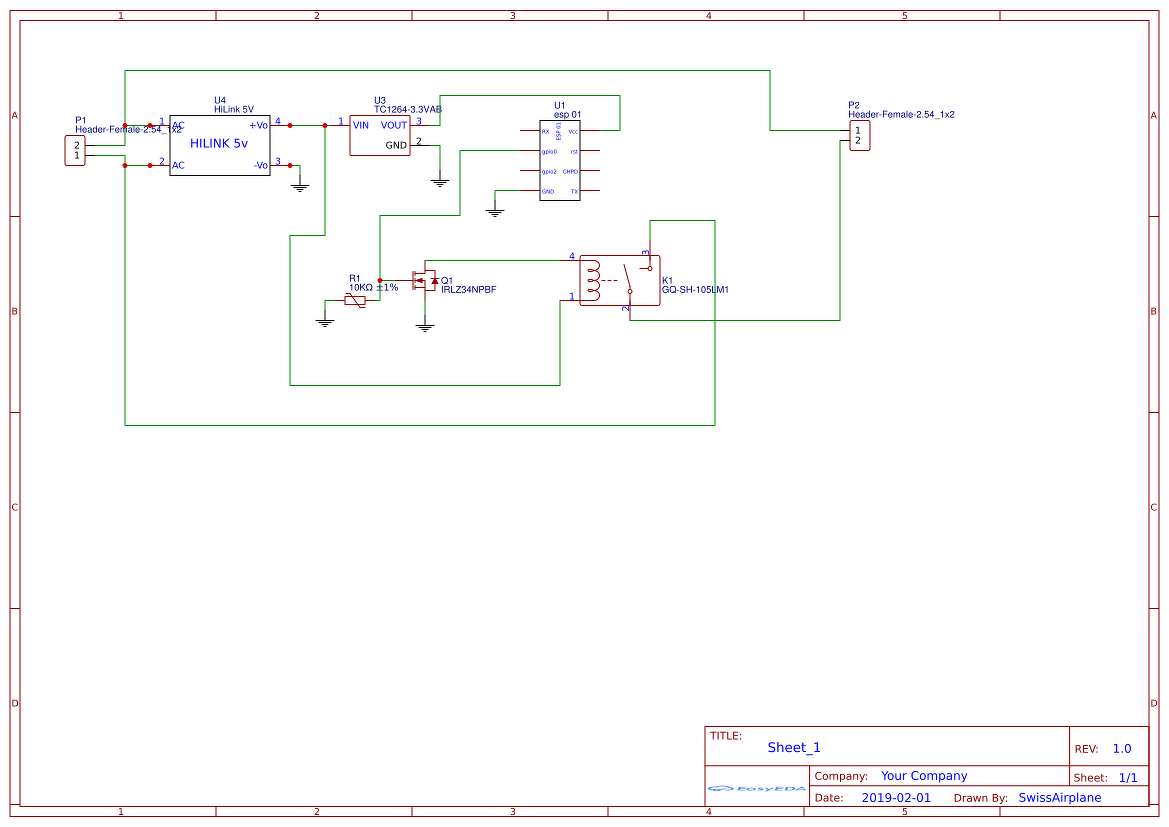This screenshot has height=827, width=1169.
Task: Click the R1 10KΩ resistor symbol
Action: [355, 301]
